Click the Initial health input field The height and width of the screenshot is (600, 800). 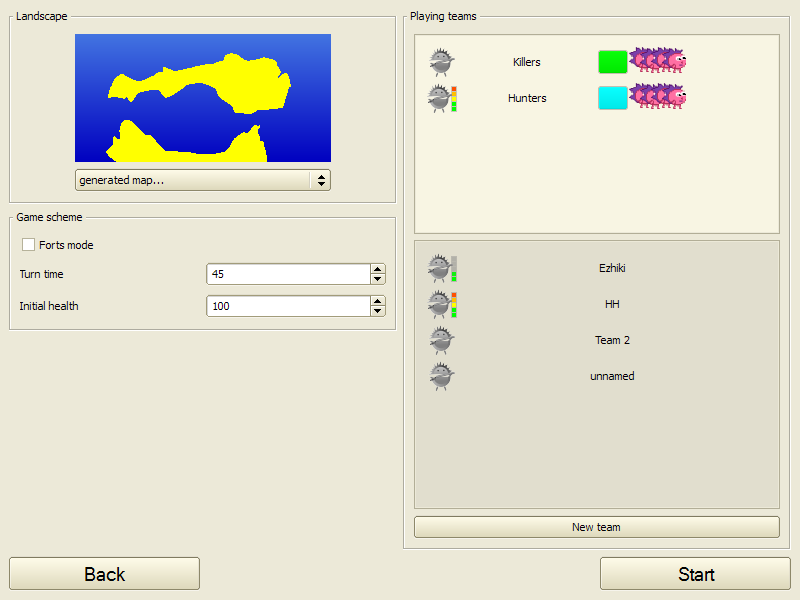pyautogui.click(x=288, y=306)
